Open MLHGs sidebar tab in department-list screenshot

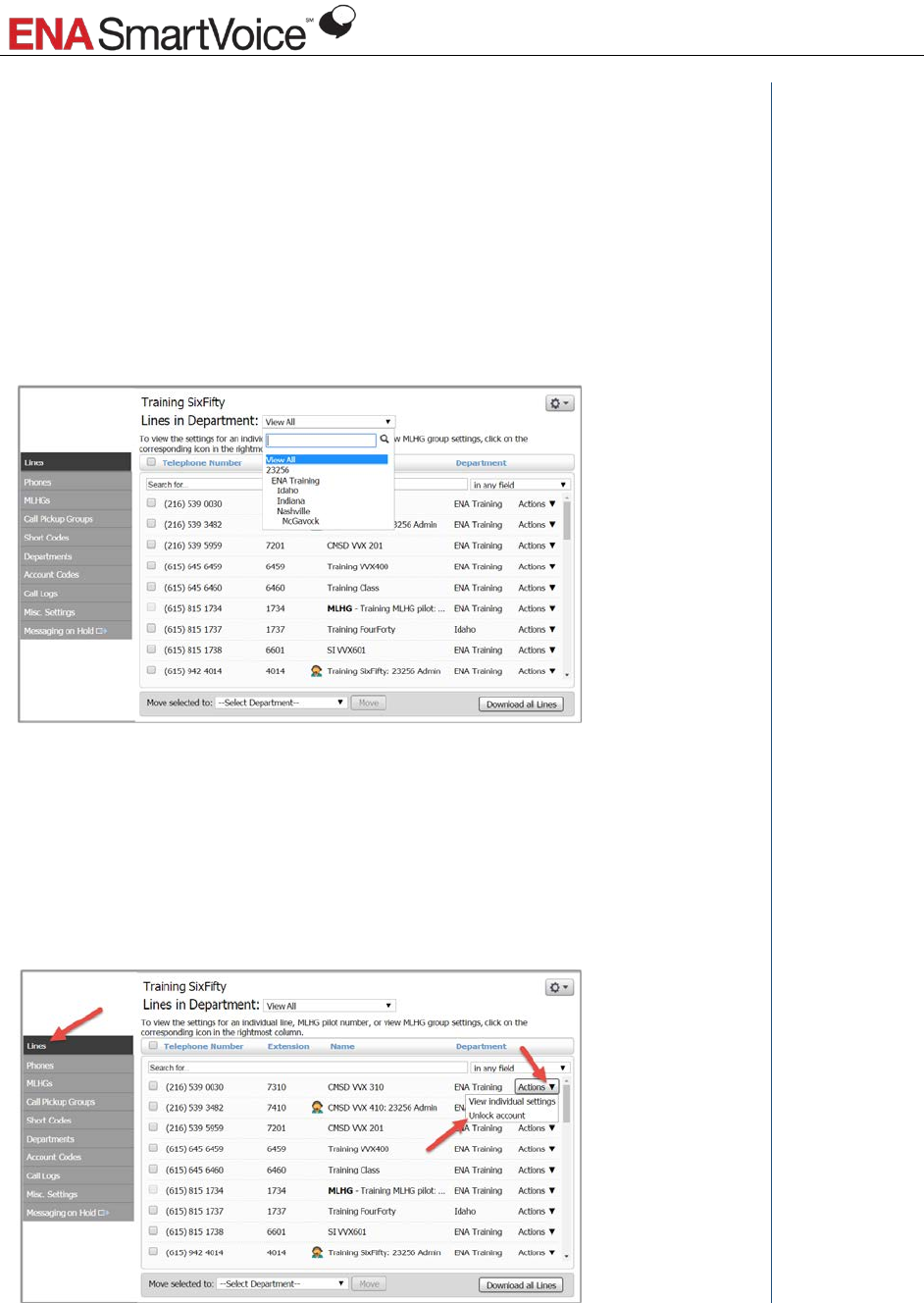click(77, 500)
